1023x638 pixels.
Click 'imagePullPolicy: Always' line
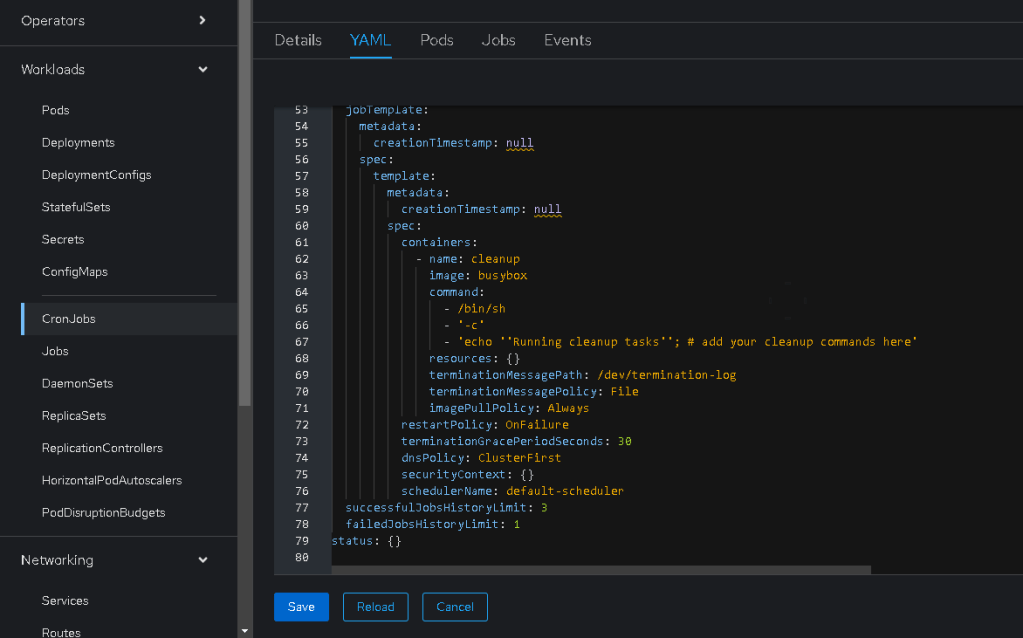[x=509, y=408]
